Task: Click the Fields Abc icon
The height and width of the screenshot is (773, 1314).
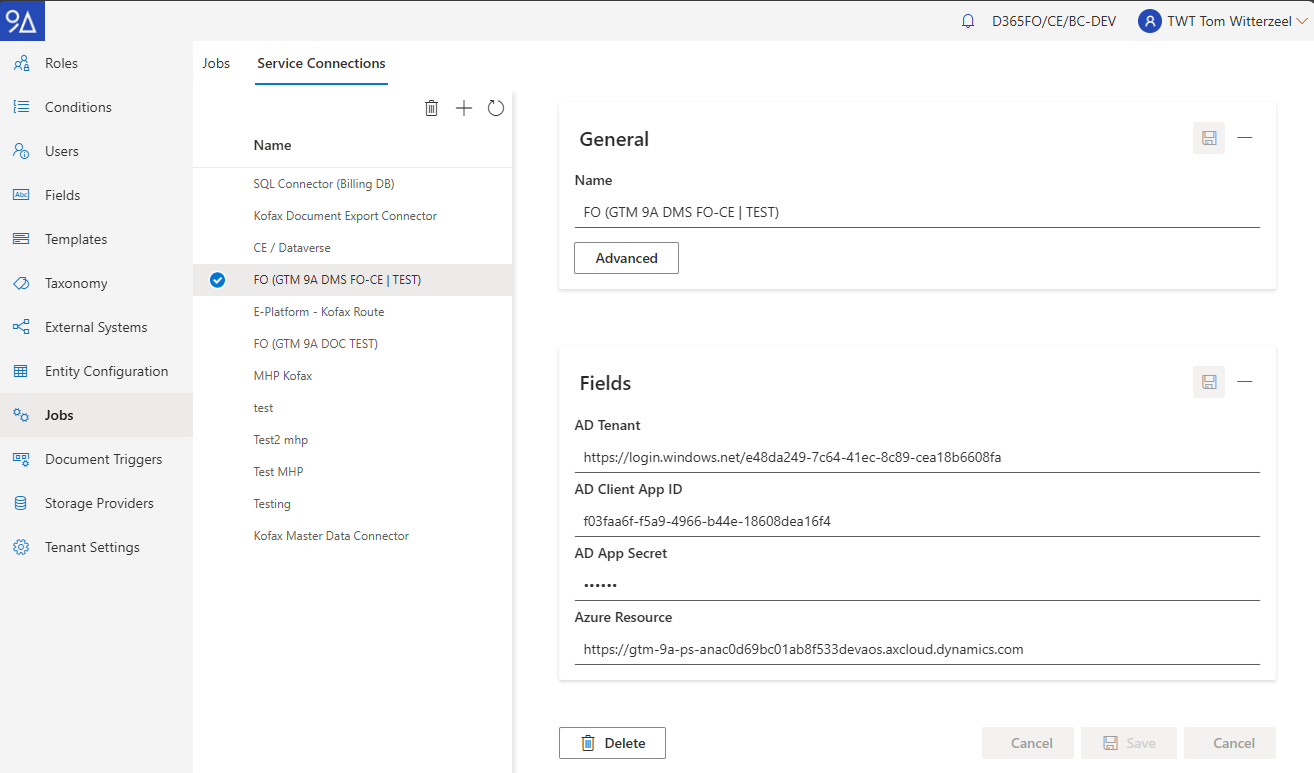Action: coord(21,195)
